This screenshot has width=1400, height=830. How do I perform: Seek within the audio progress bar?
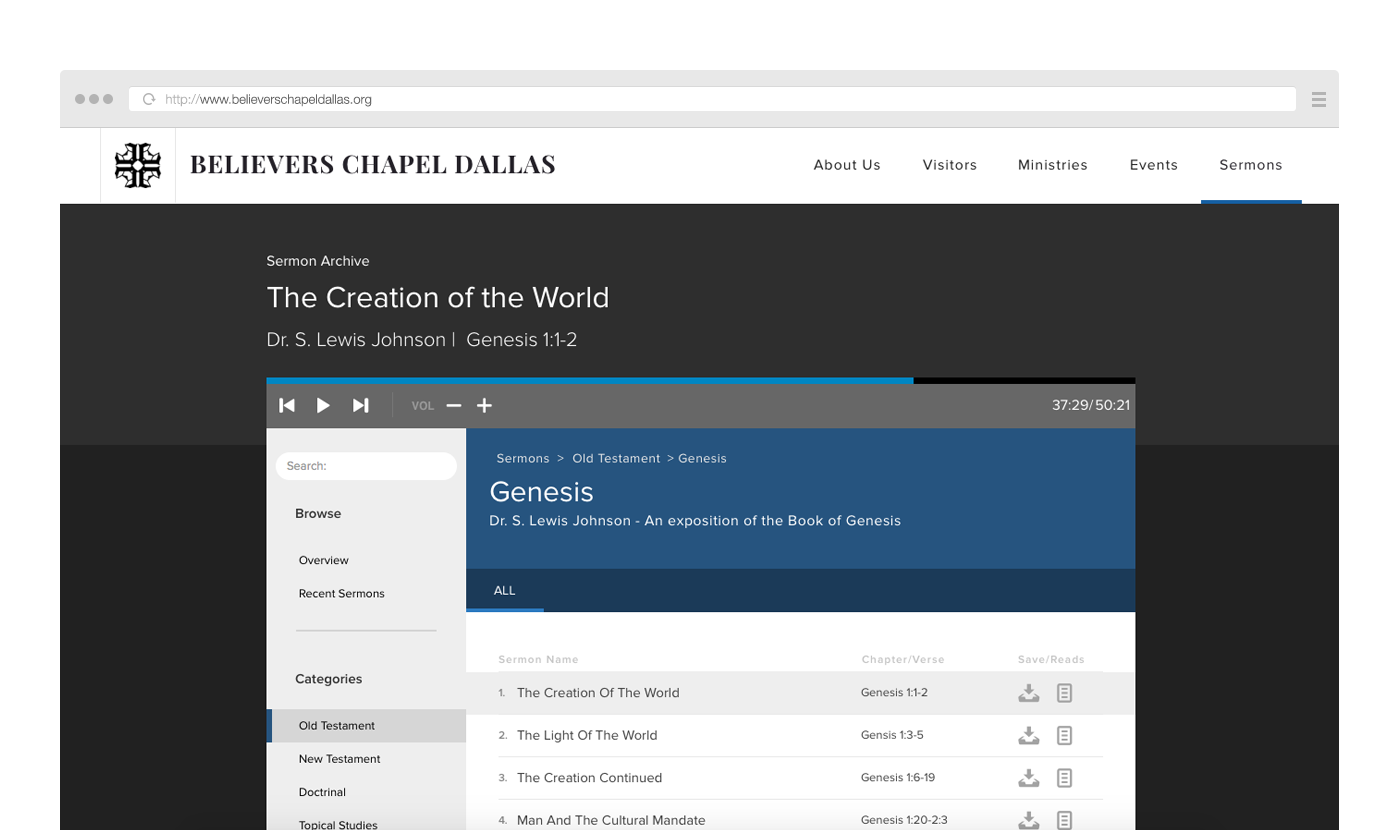point(700,381)
